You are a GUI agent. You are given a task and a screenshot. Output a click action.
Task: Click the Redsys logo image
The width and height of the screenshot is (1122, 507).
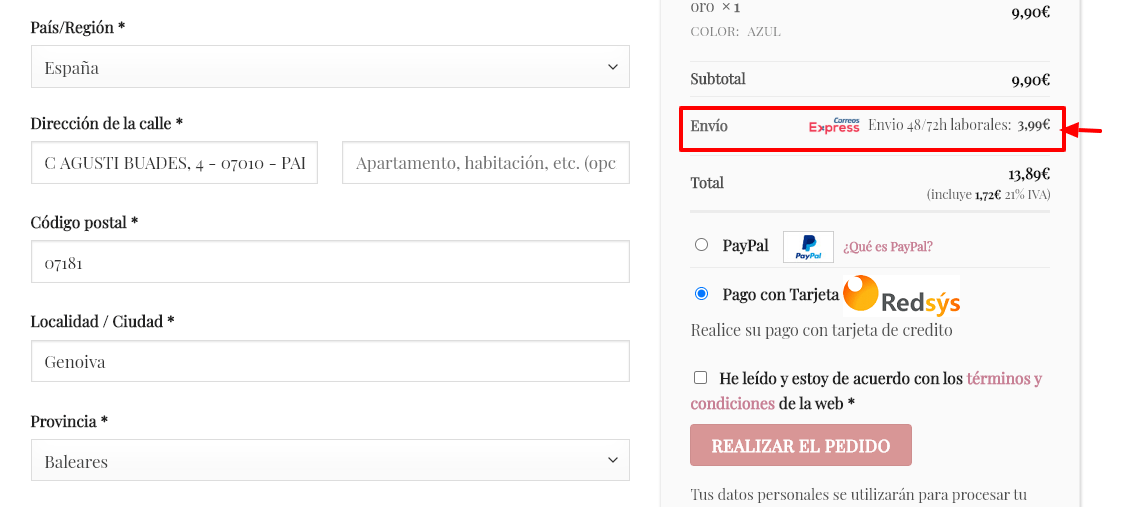tap(901, 295)
